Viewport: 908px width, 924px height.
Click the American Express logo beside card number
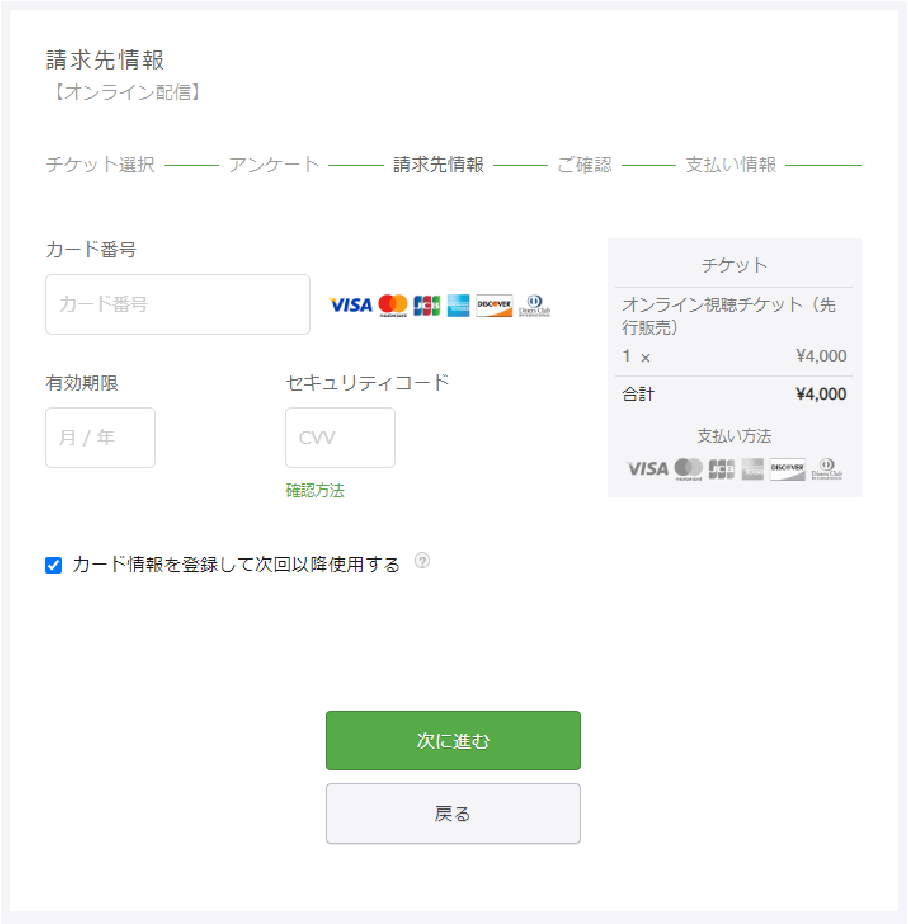458,305
